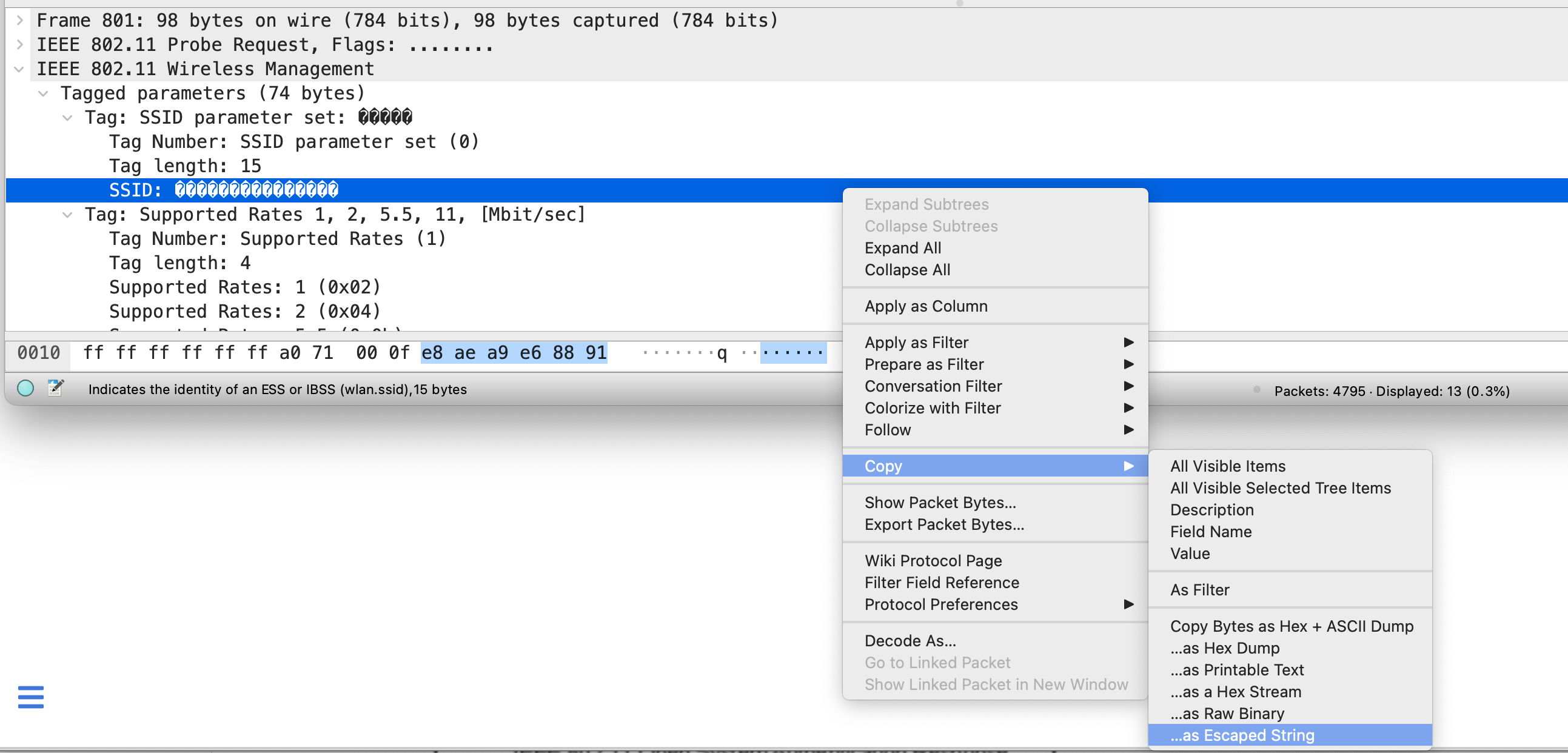Screen dimensions: 1568x753
Task: Choose Export Packet Bytes... from menu
Action: 943,524
